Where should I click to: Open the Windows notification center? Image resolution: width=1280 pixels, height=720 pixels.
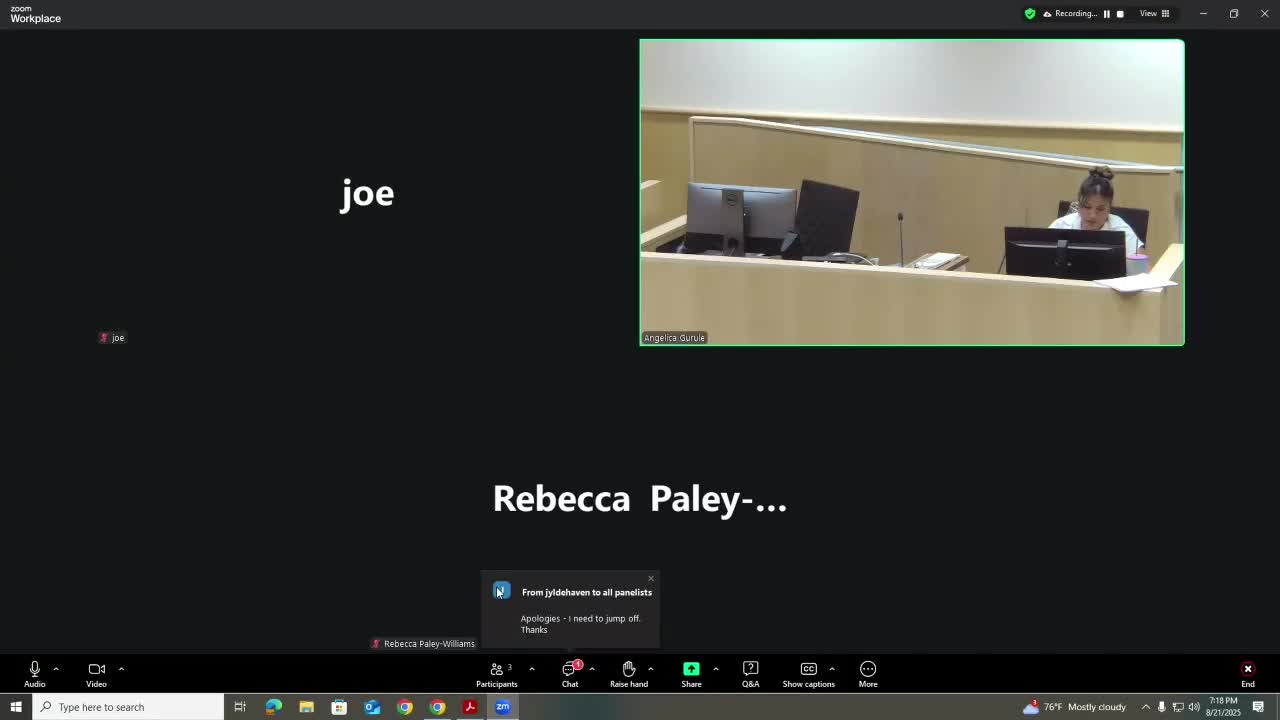click(1259, 707)
